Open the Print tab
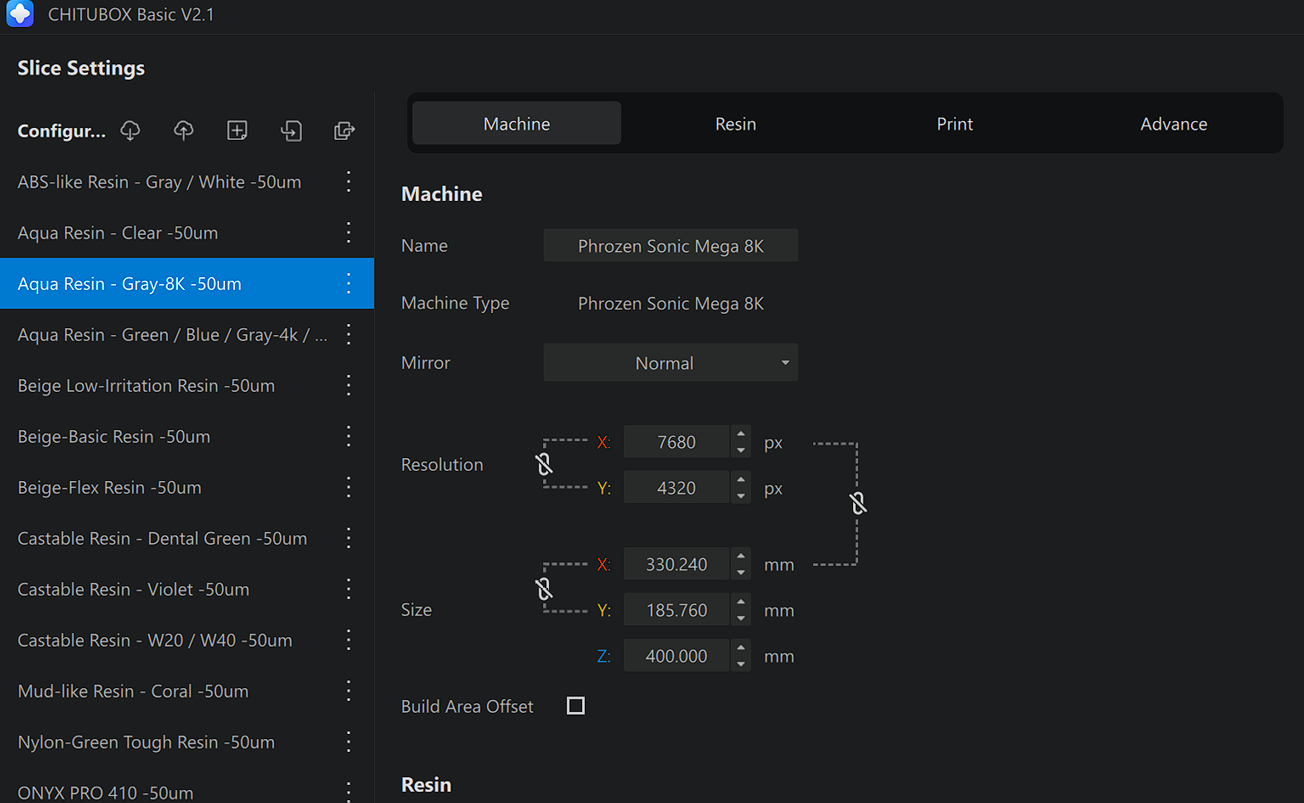1304x803 pixels. click(x=954, y=124)
